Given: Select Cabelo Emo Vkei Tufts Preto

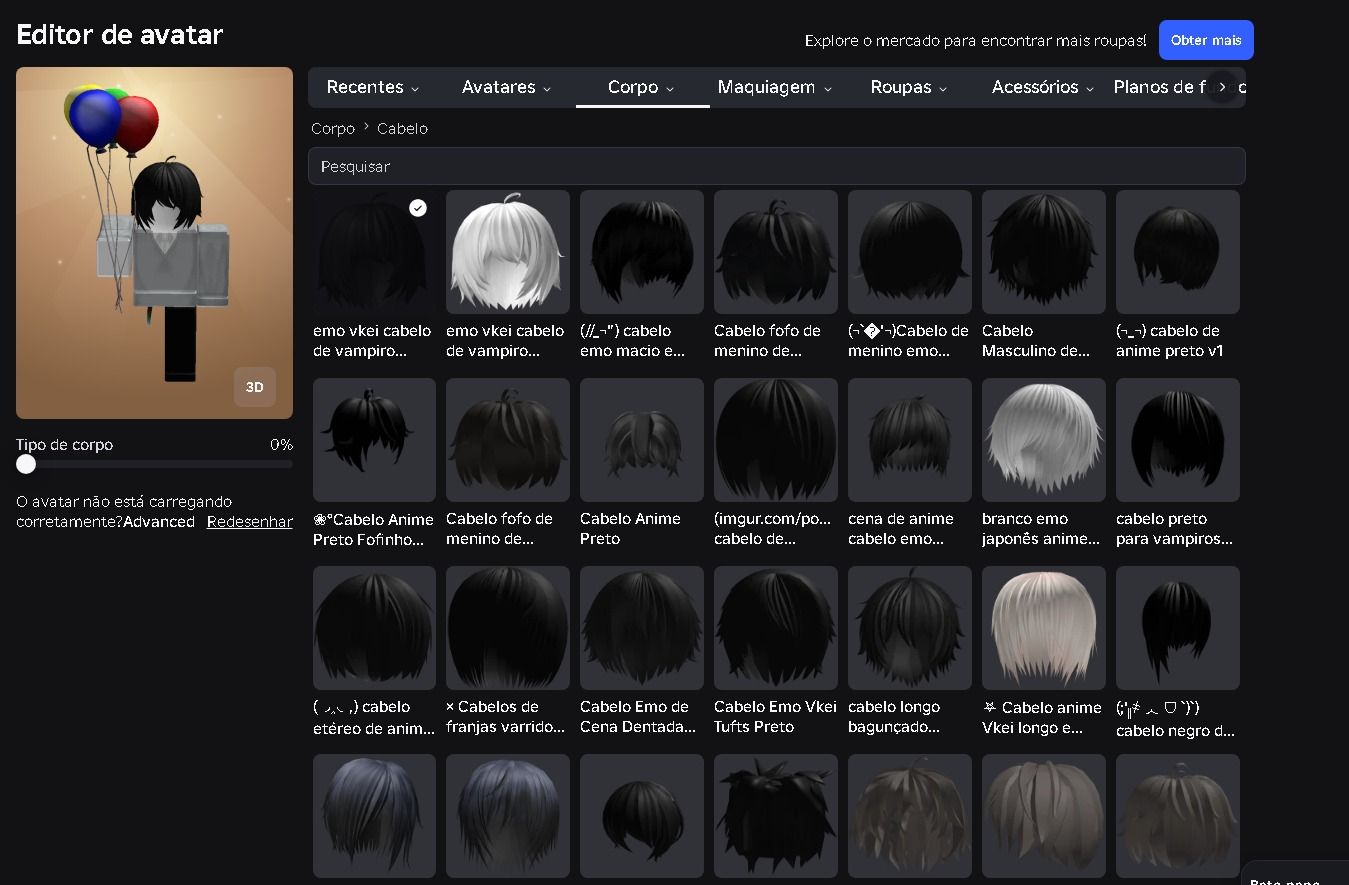Looking at the screenshot, I should tap(776, 628).
